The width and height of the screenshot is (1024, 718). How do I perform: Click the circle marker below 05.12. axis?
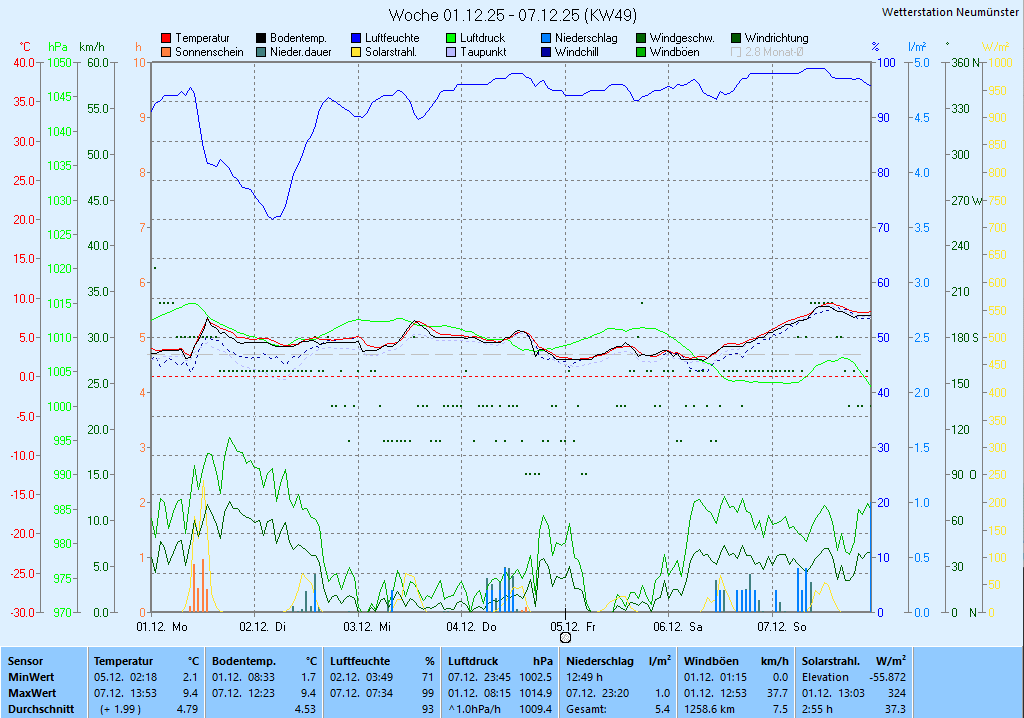tap(565, 637)
